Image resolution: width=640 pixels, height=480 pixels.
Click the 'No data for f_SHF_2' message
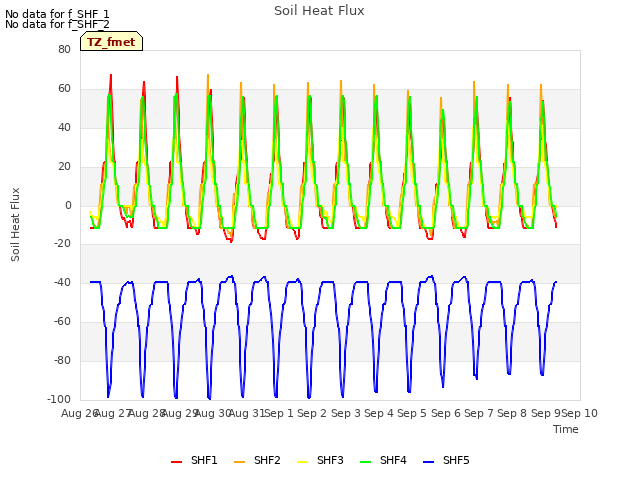click(57, 24)
